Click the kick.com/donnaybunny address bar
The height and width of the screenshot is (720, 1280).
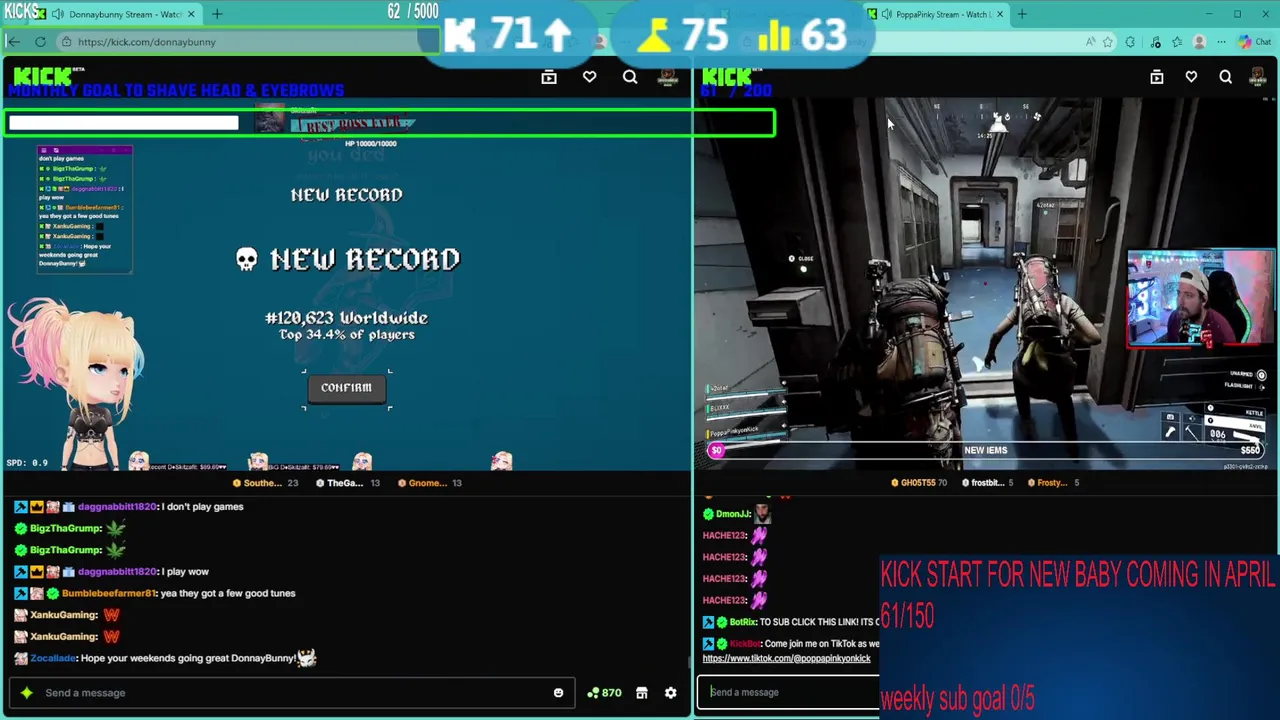pos(240,42)
